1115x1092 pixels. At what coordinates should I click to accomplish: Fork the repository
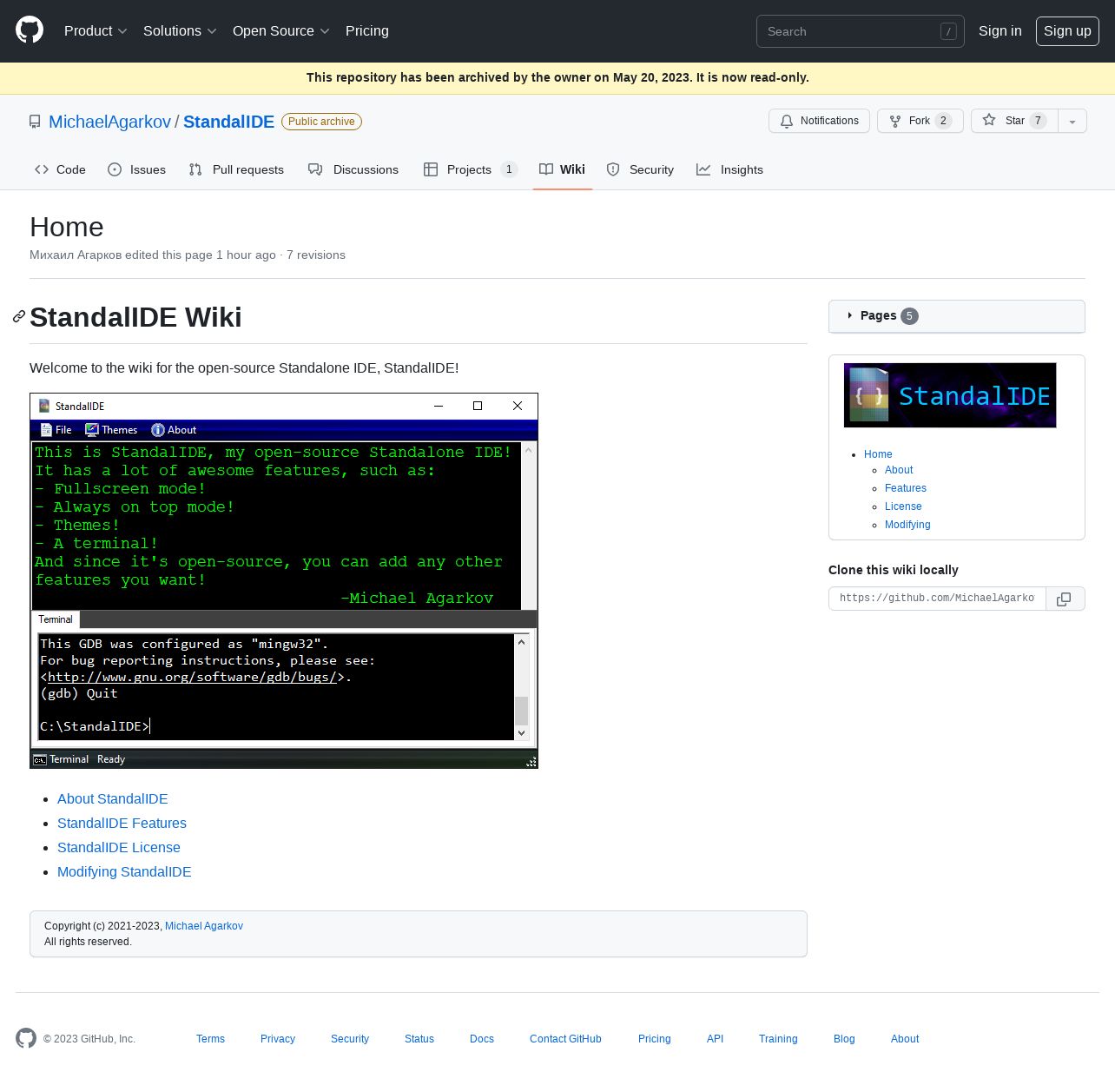920,121
